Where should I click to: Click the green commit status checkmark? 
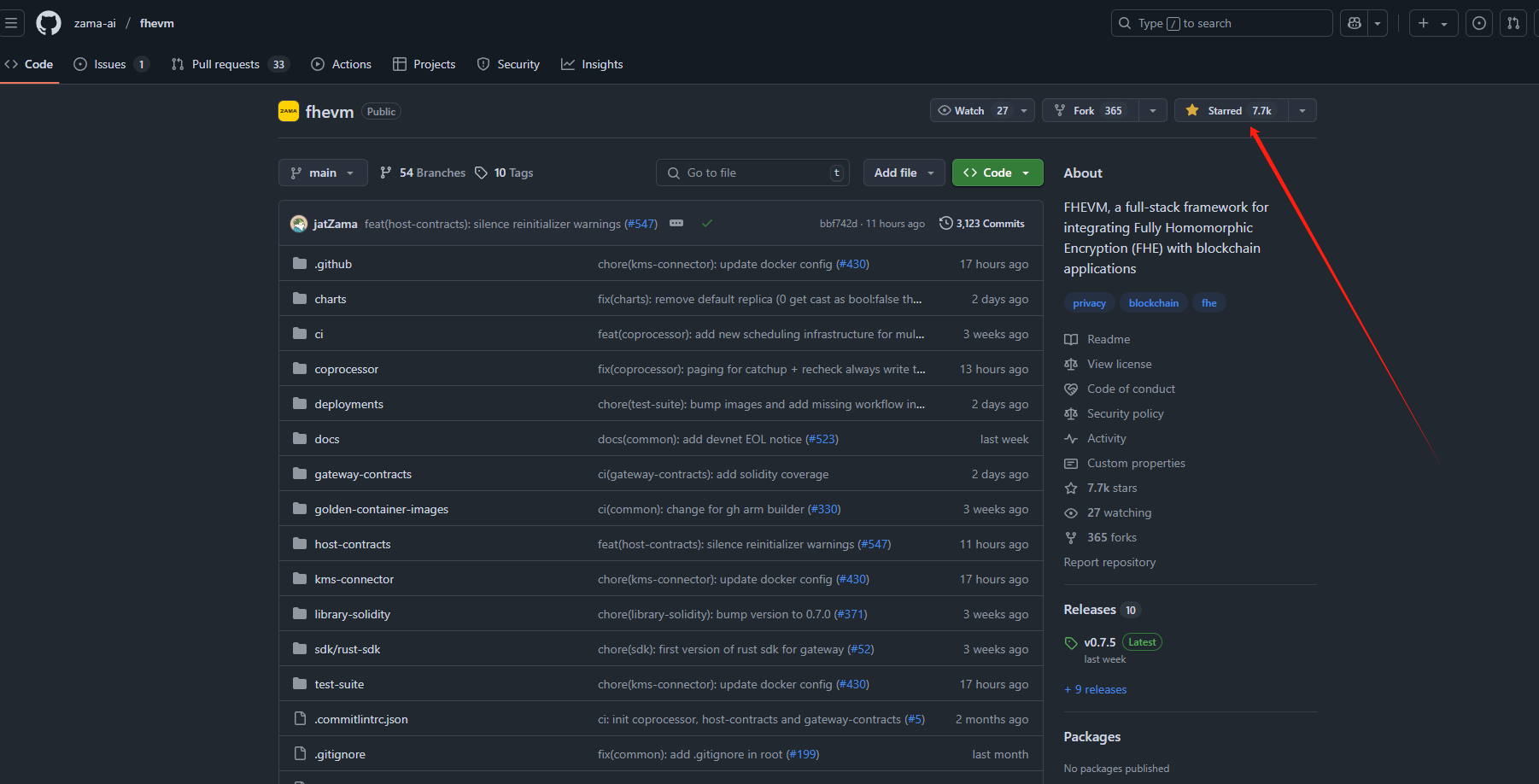tap(707, 224)
